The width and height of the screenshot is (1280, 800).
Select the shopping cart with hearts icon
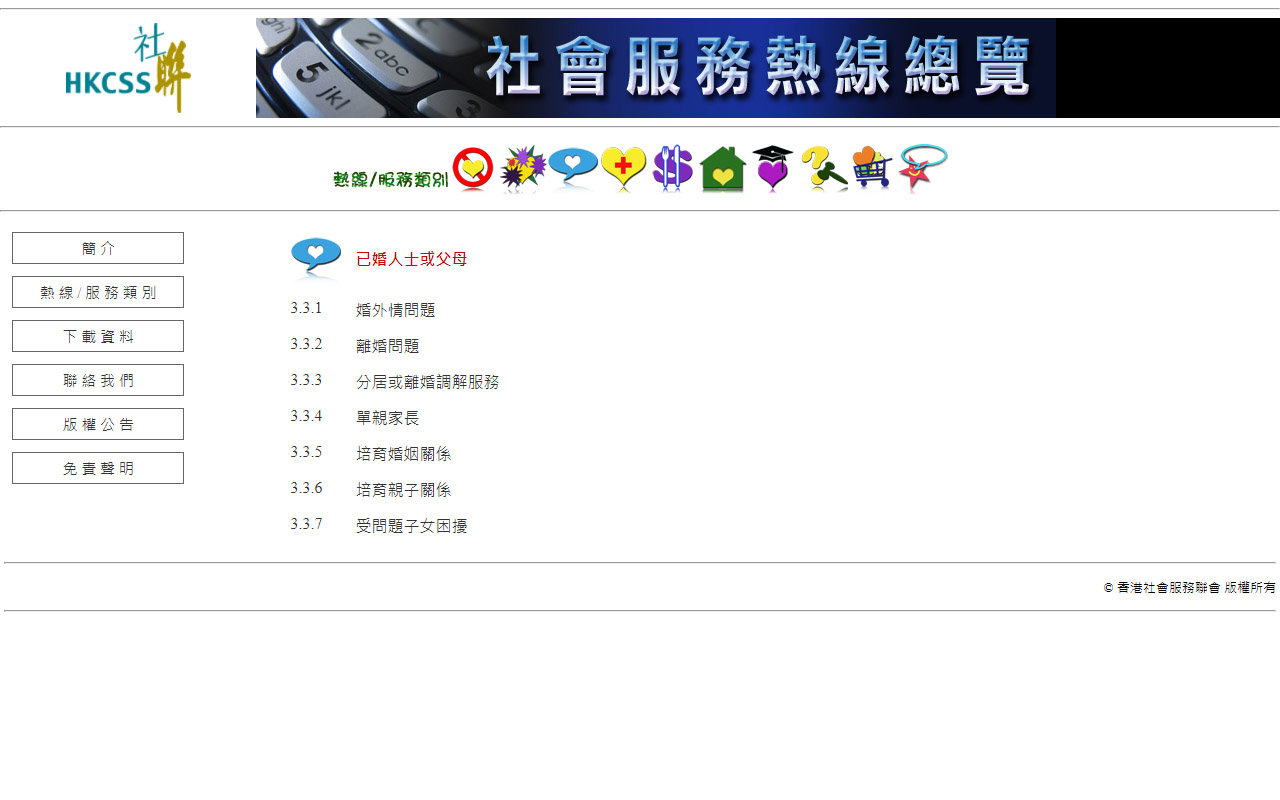(872, 168)
